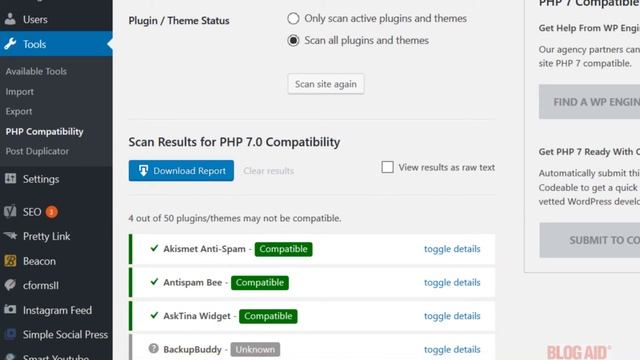Click the Tools wrench icon
The height and width of the screenshot is (360, 640).
point(10,44)
